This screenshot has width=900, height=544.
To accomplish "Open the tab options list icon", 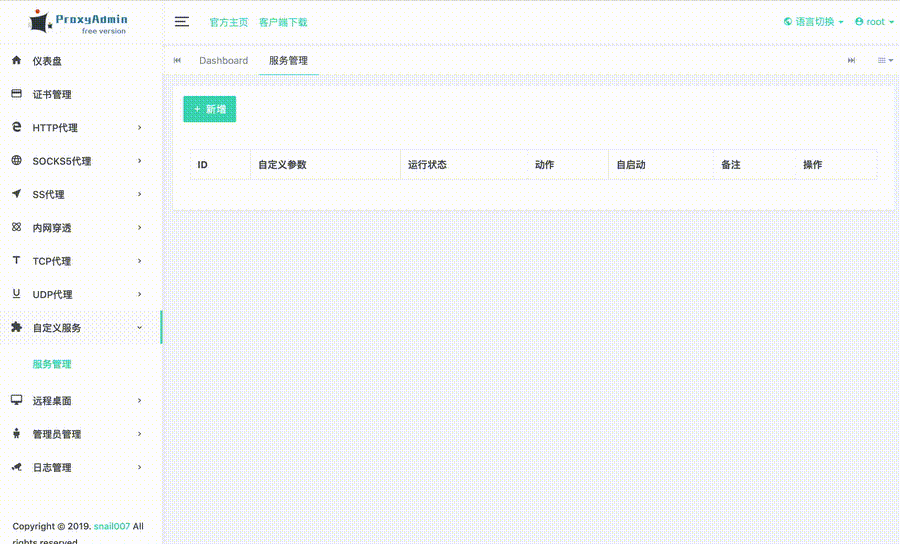I will tap(885, 60).
